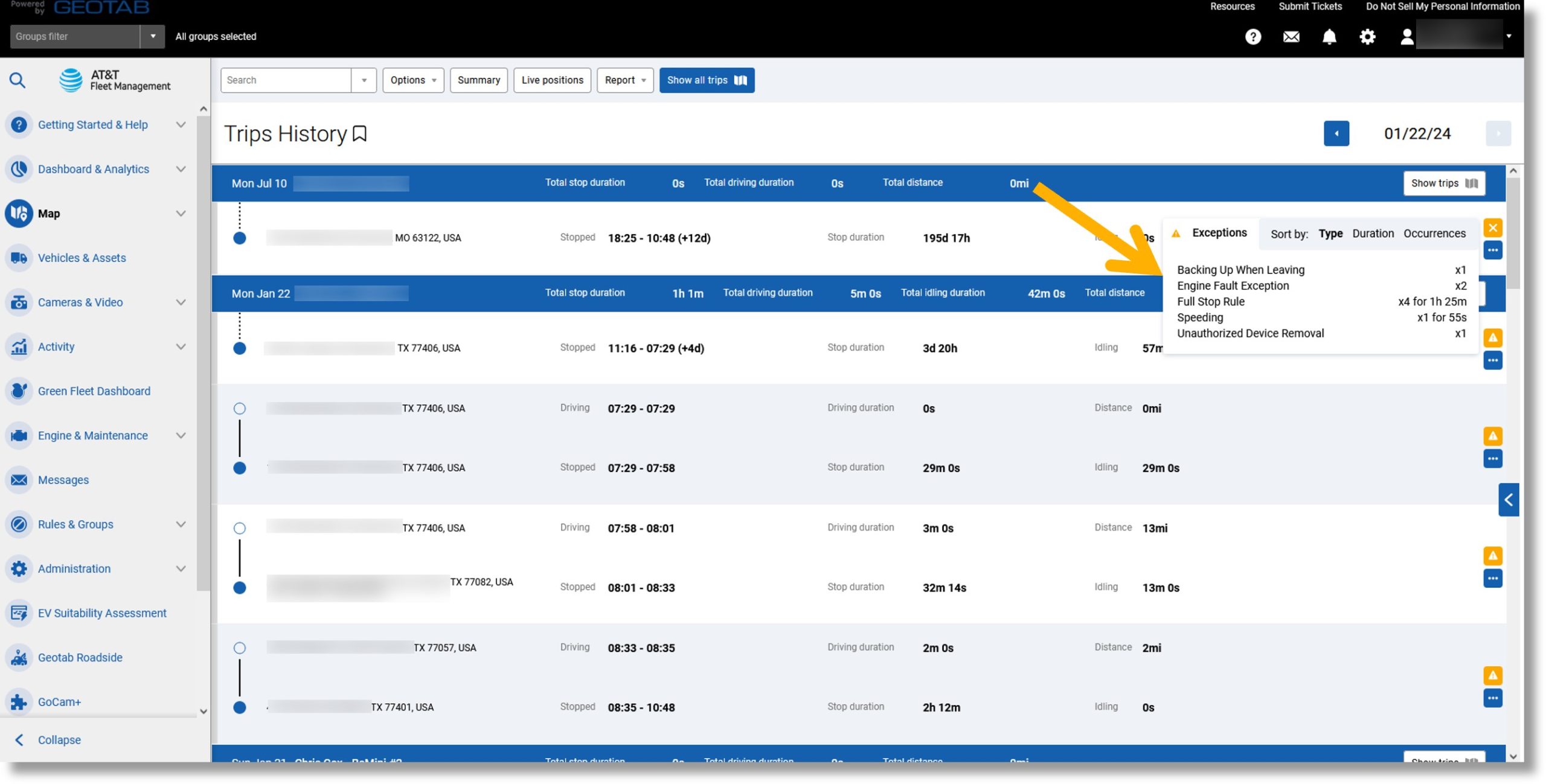
Task: Open the Groups filter dropdown arrow
Action: pyautogui.click(x=153, y=37)
